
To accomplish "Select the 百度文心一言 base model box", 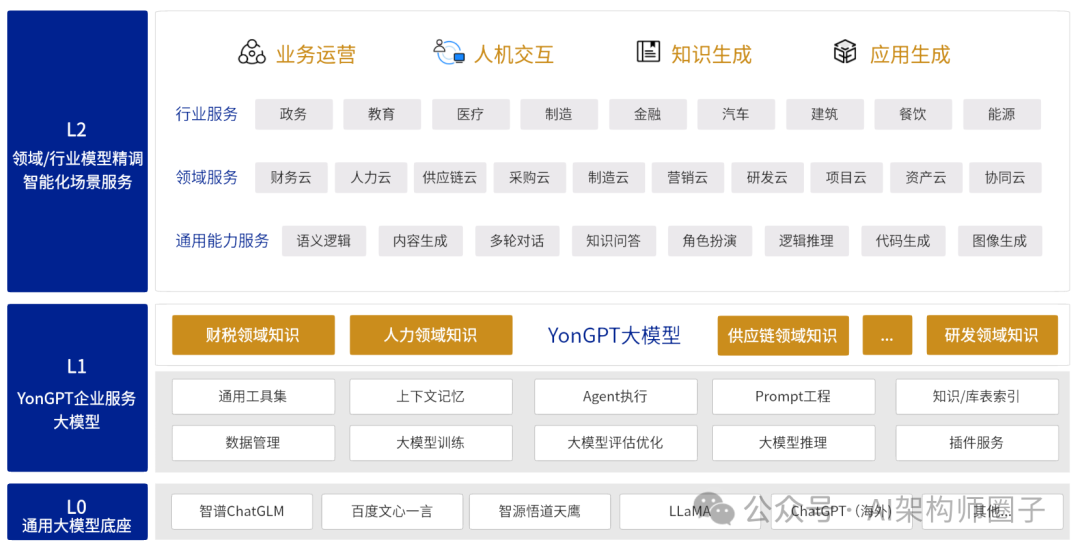I will [x=392, y=512].
